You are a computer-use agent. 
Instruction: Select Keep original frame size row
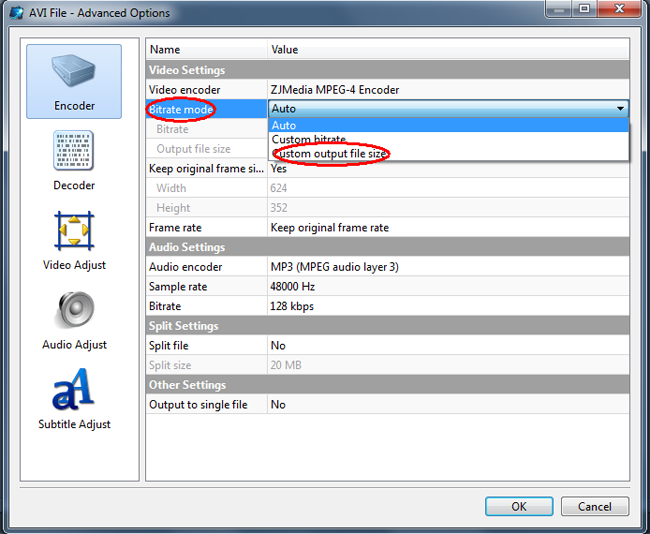point(388,168)
